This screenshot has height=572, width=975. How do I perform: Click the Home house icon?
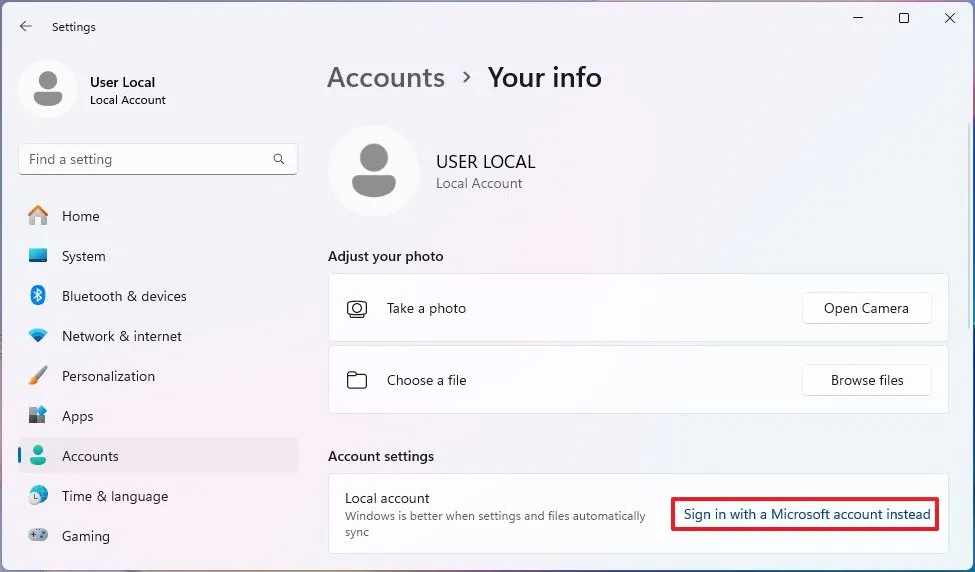pyautogui.click(x=38, y=216)
